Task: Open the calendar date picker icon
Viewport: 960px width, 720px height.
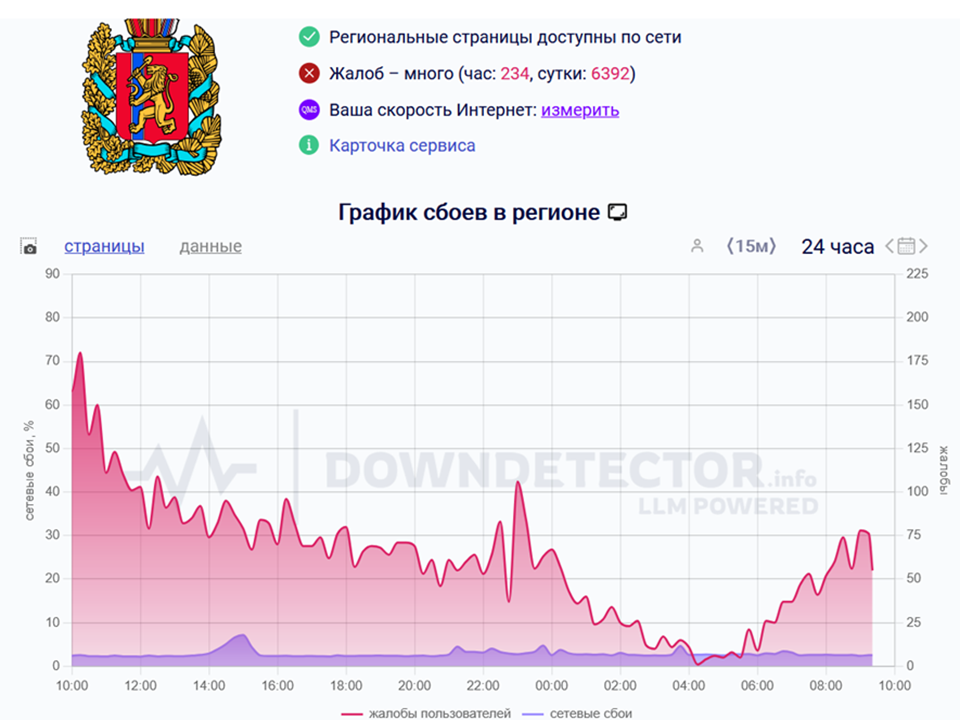Action: point(906,246)
